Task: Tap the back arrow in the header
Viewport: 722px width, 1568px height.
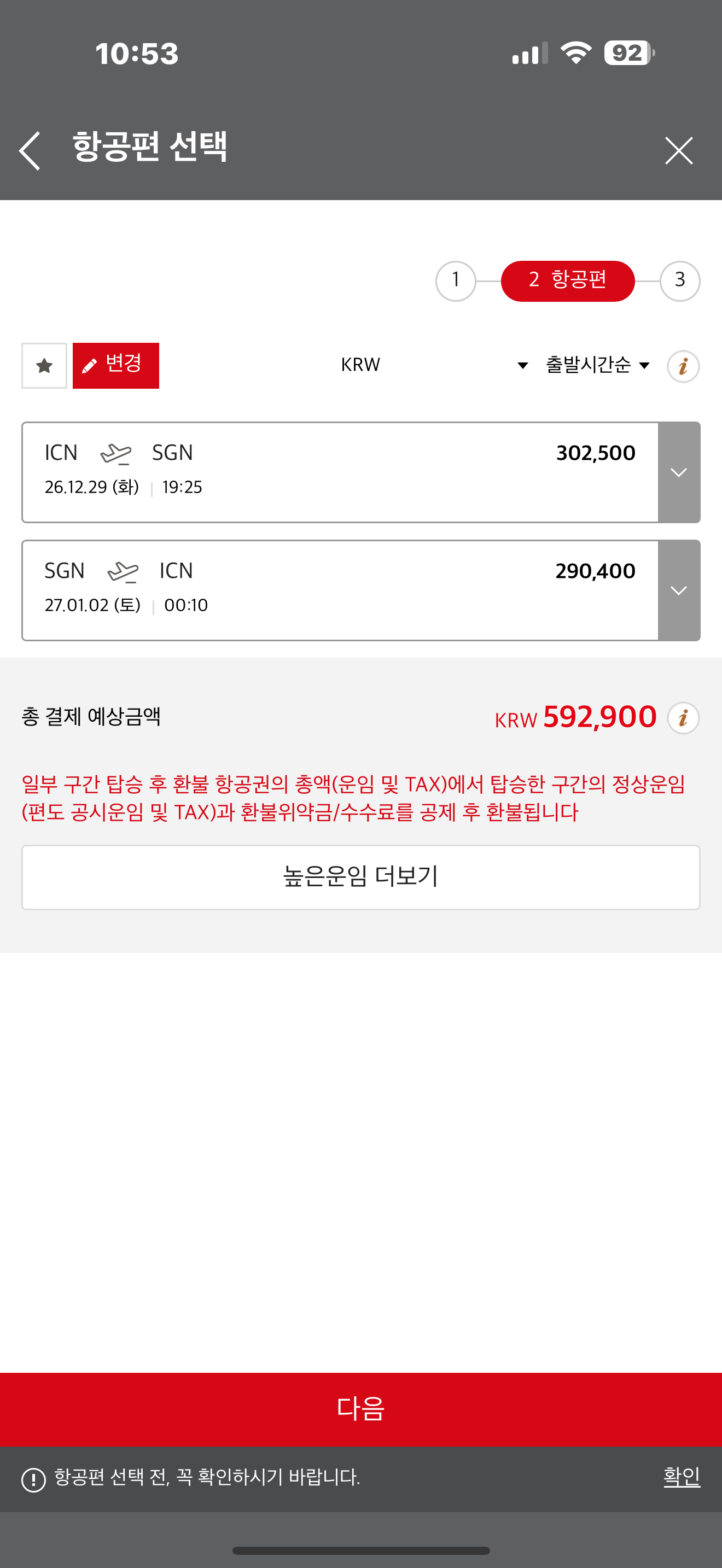Action: tap(29, 150)
